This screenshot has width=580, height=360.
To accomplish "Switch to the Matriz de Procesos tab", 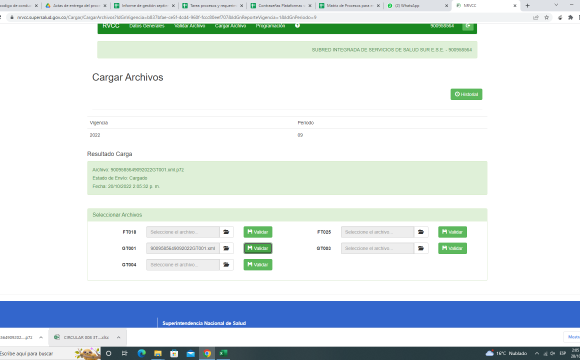I will [x=348, y=6].
